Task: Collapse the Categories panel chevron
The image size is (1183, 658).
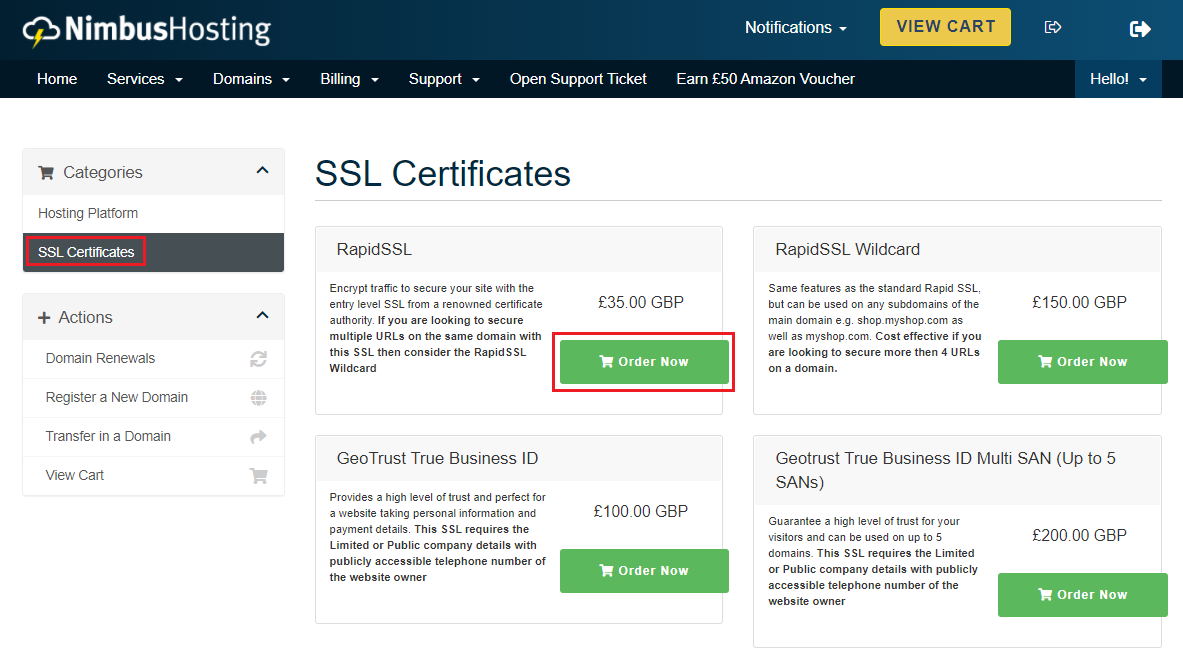Action: click(262, 171)
